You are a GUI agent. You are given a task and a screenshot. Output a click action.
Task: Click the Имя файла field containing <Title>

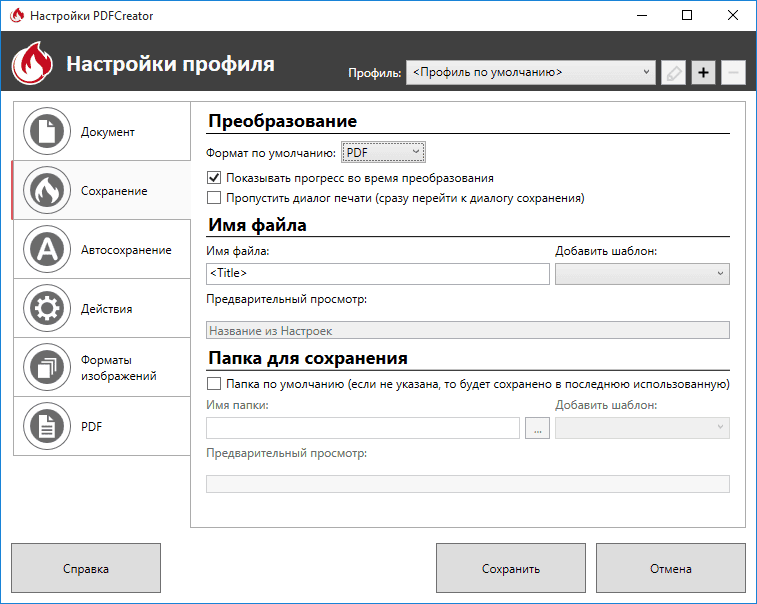[377, 274]
